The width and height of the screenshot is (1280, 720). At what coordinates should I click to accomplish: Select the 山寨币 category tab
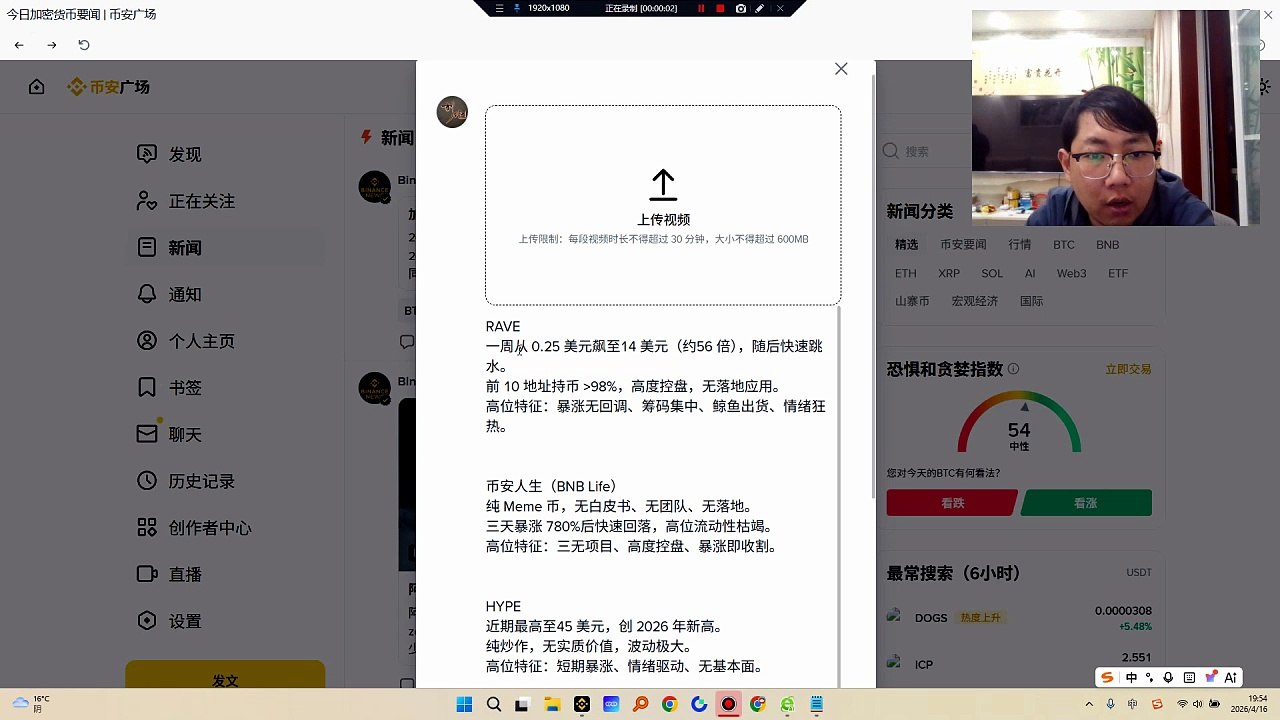(x=912, y=301)
